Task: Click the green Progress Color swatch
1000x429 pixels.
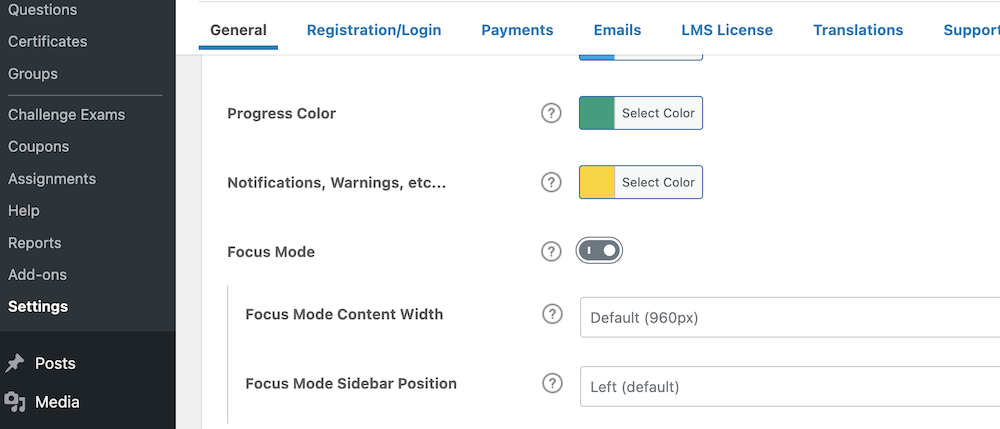Action: click(597, 113)
